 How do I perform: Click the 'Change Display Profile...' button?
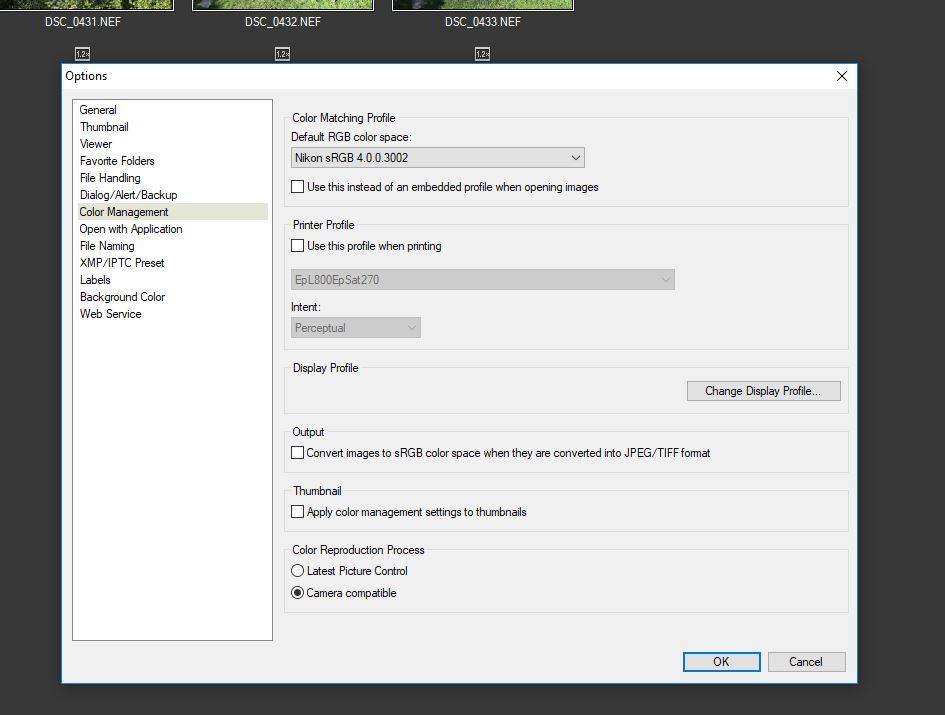(764, 391)
